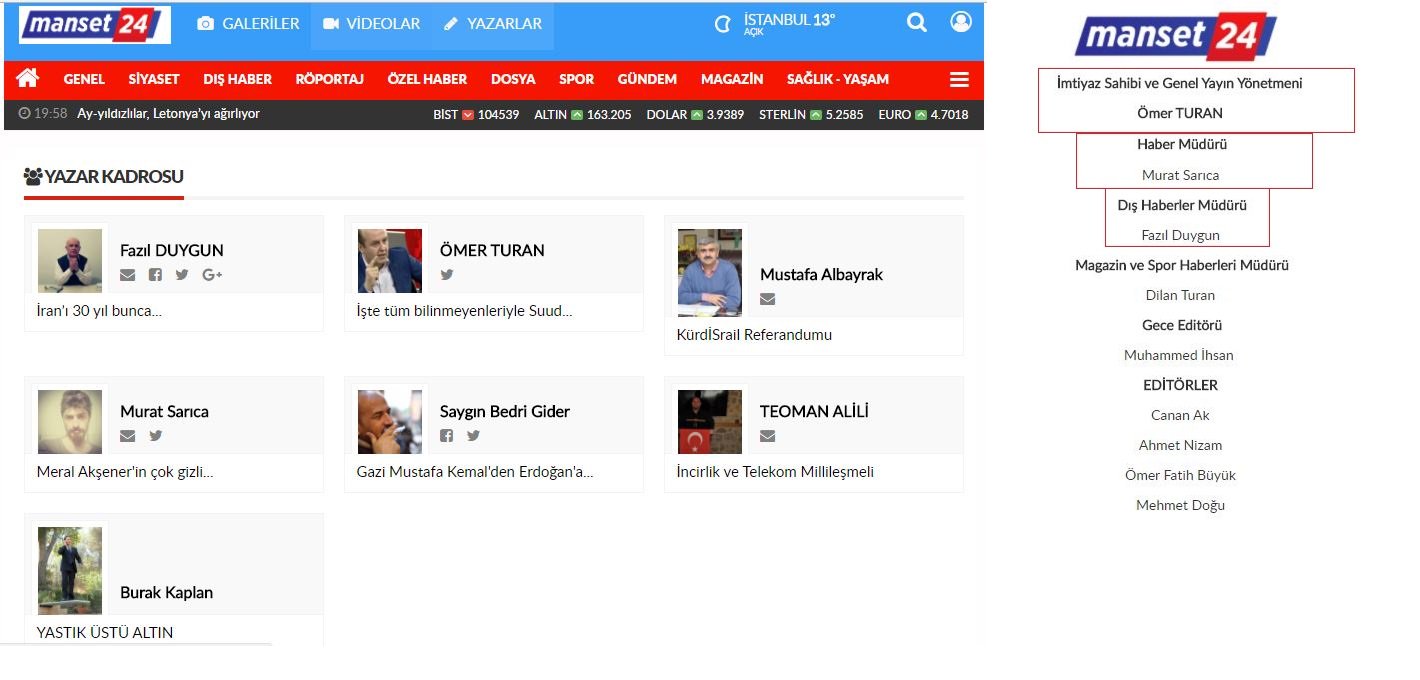Click Fazıl Duygun's Google Plus icon
The width and height of the screenshot is (1420, 680).
[x=211, y=275]
